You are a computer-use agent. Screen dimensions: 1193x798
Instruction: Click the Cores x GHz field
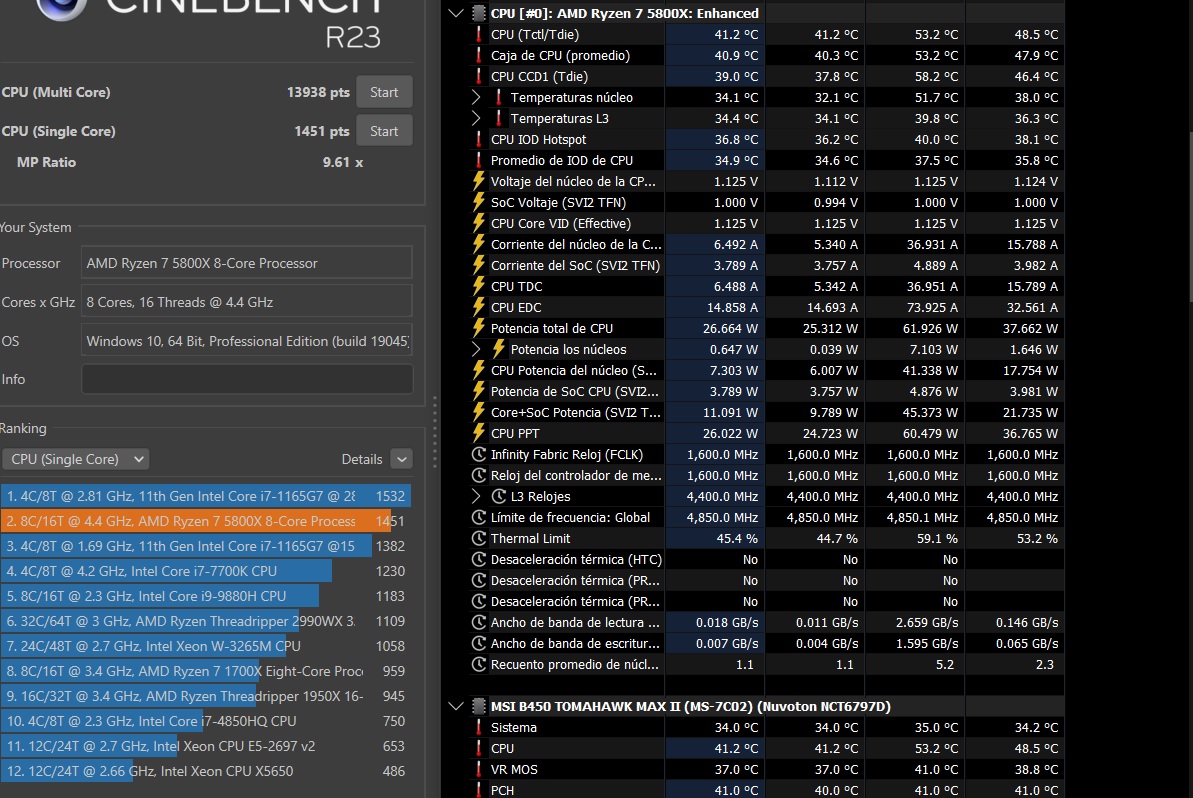coord(247,302)
